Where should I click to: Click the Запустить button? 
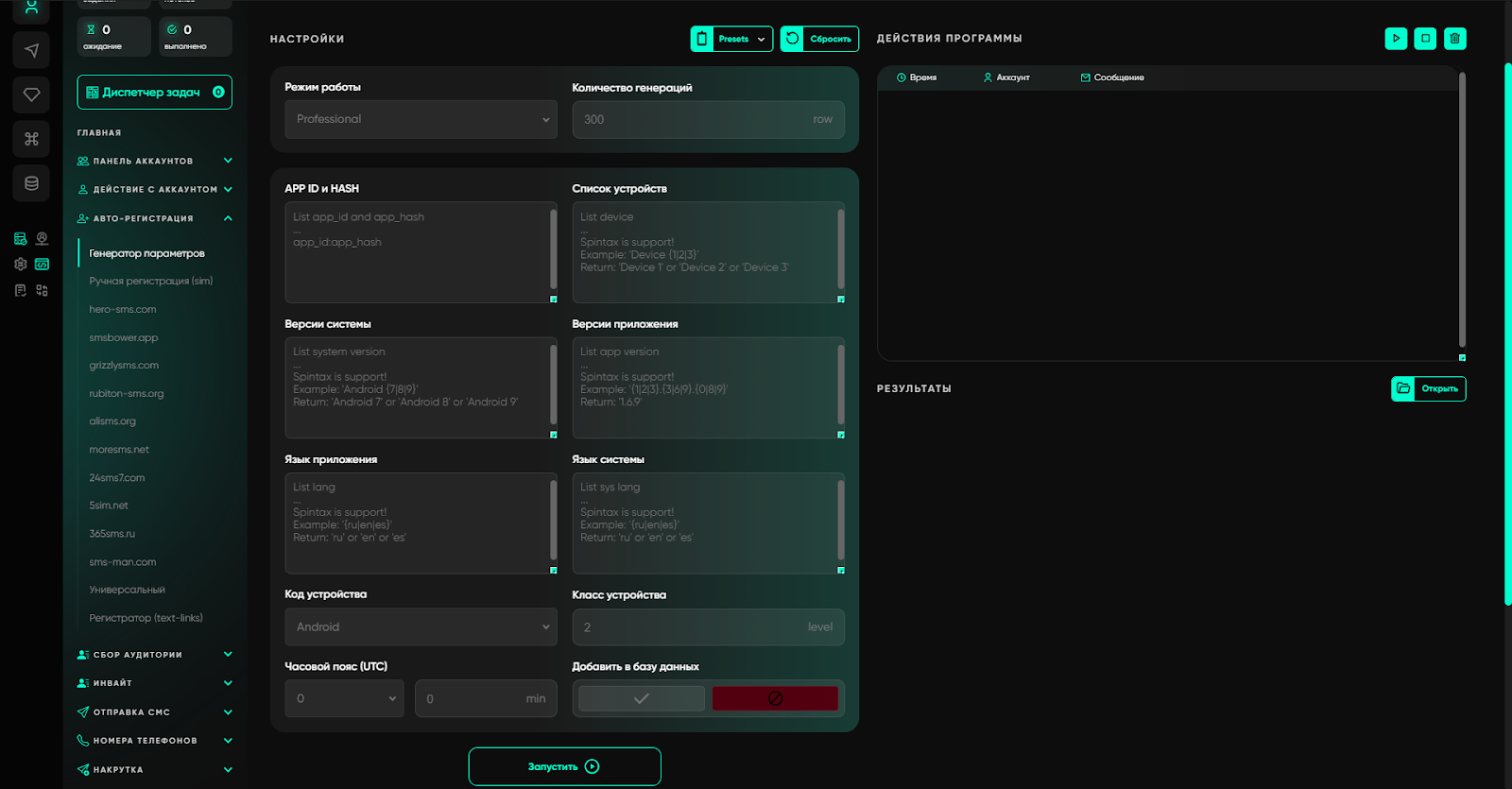(564, 766)
